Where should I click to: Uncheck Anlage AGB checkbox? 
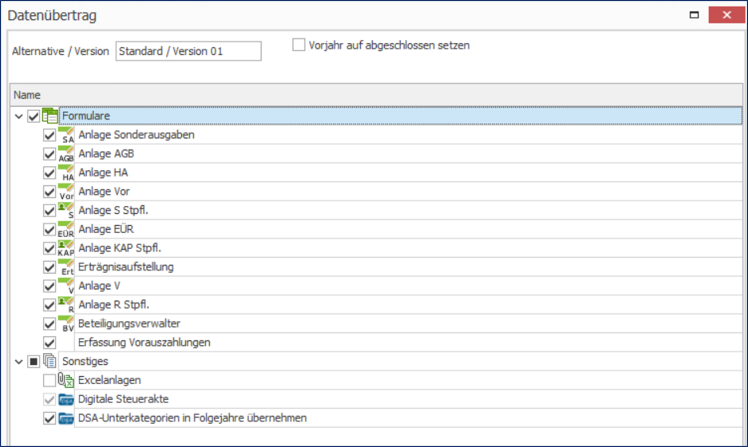[49, 154]
